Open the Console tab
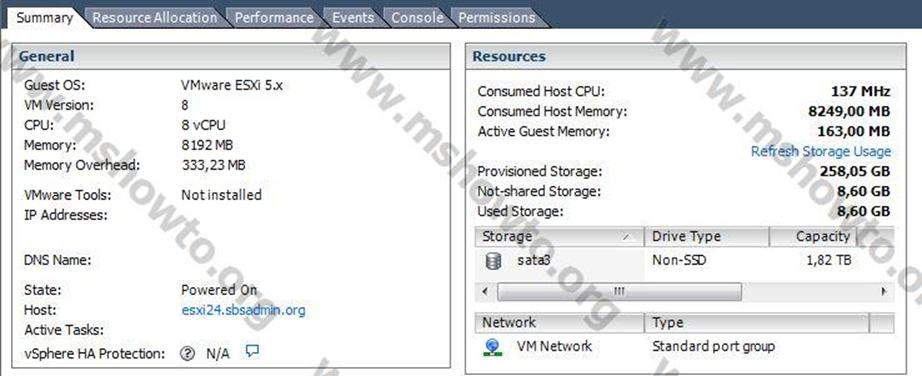The image size is (922, 376). (x=417, y=18)
